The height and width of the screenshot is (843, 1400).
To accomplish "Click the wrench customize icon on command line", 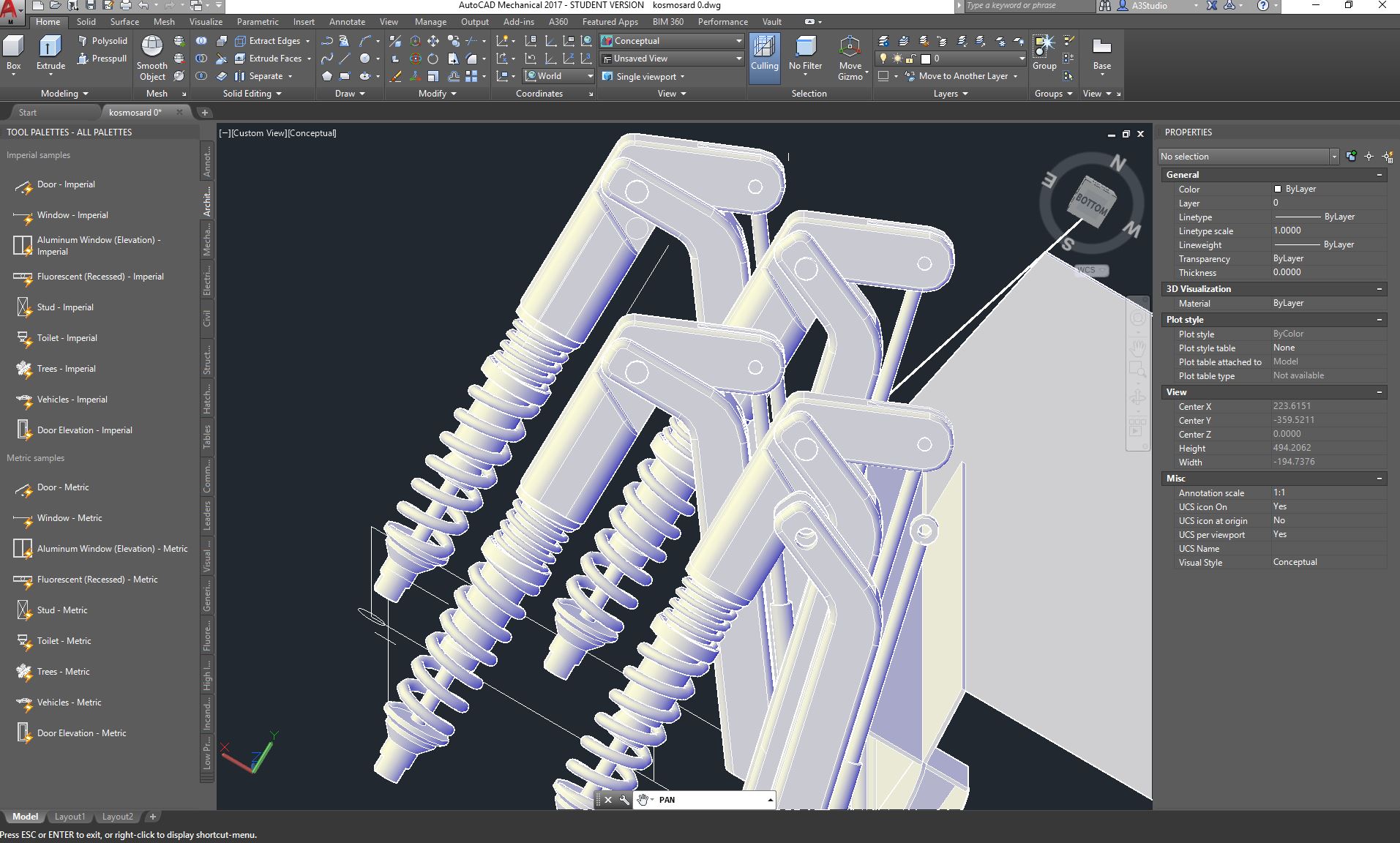I will pos(624,800).
